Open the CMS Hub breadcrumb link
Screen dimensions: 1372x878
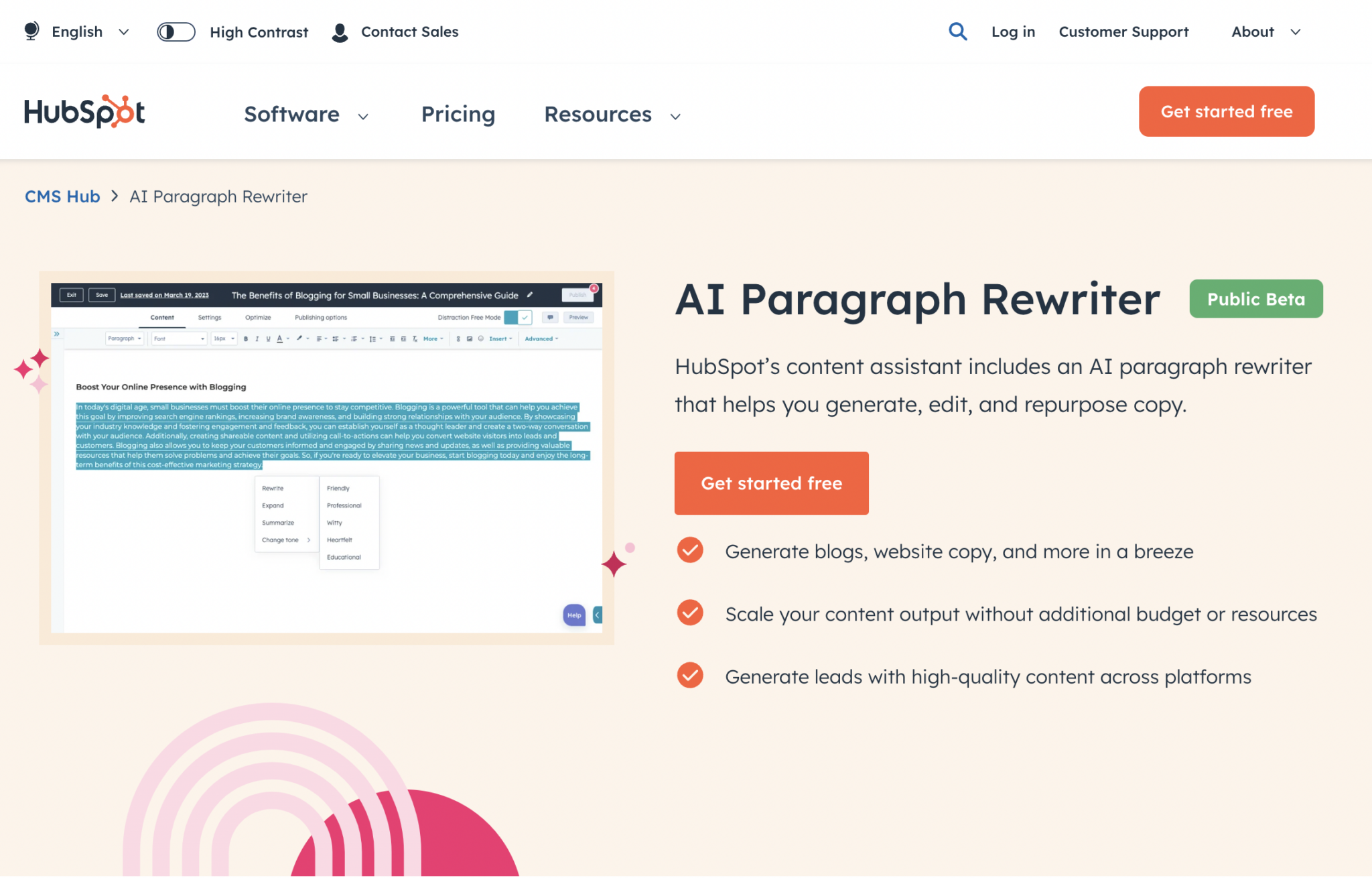pos(62,196)
